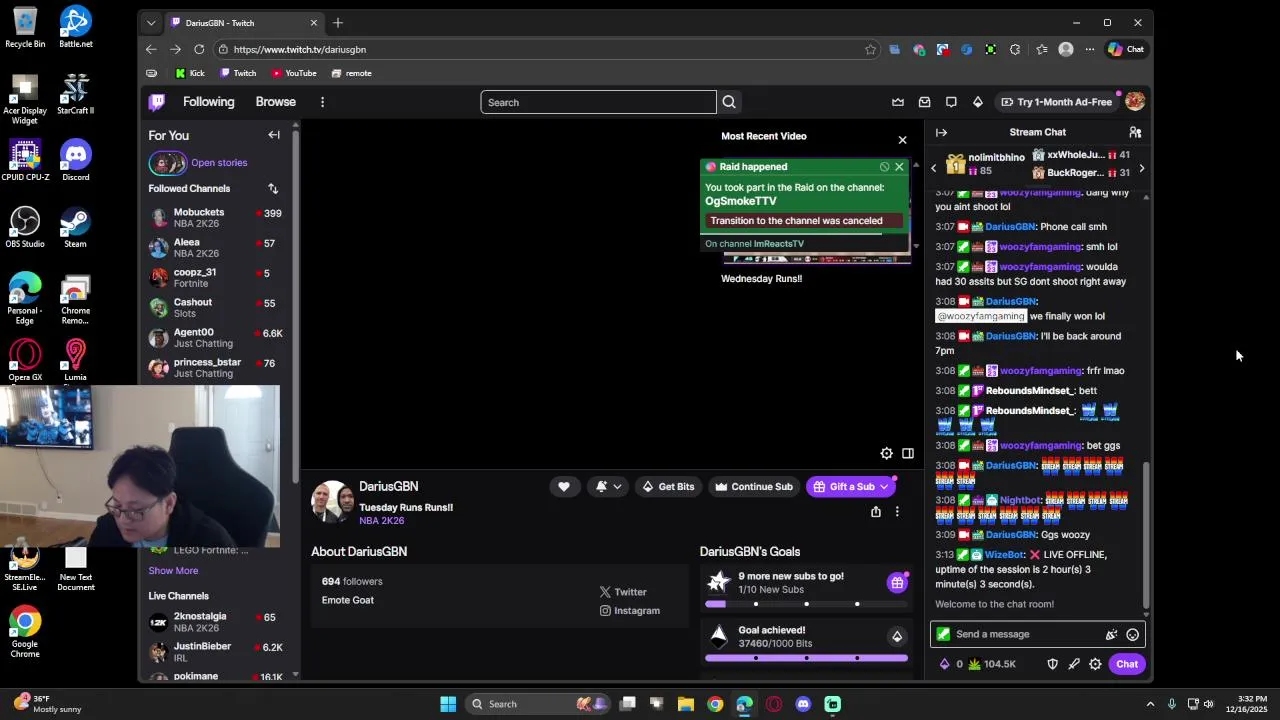Open the emote picker smiley
Screen dimensions: 1280x720
click(1132, 634)
